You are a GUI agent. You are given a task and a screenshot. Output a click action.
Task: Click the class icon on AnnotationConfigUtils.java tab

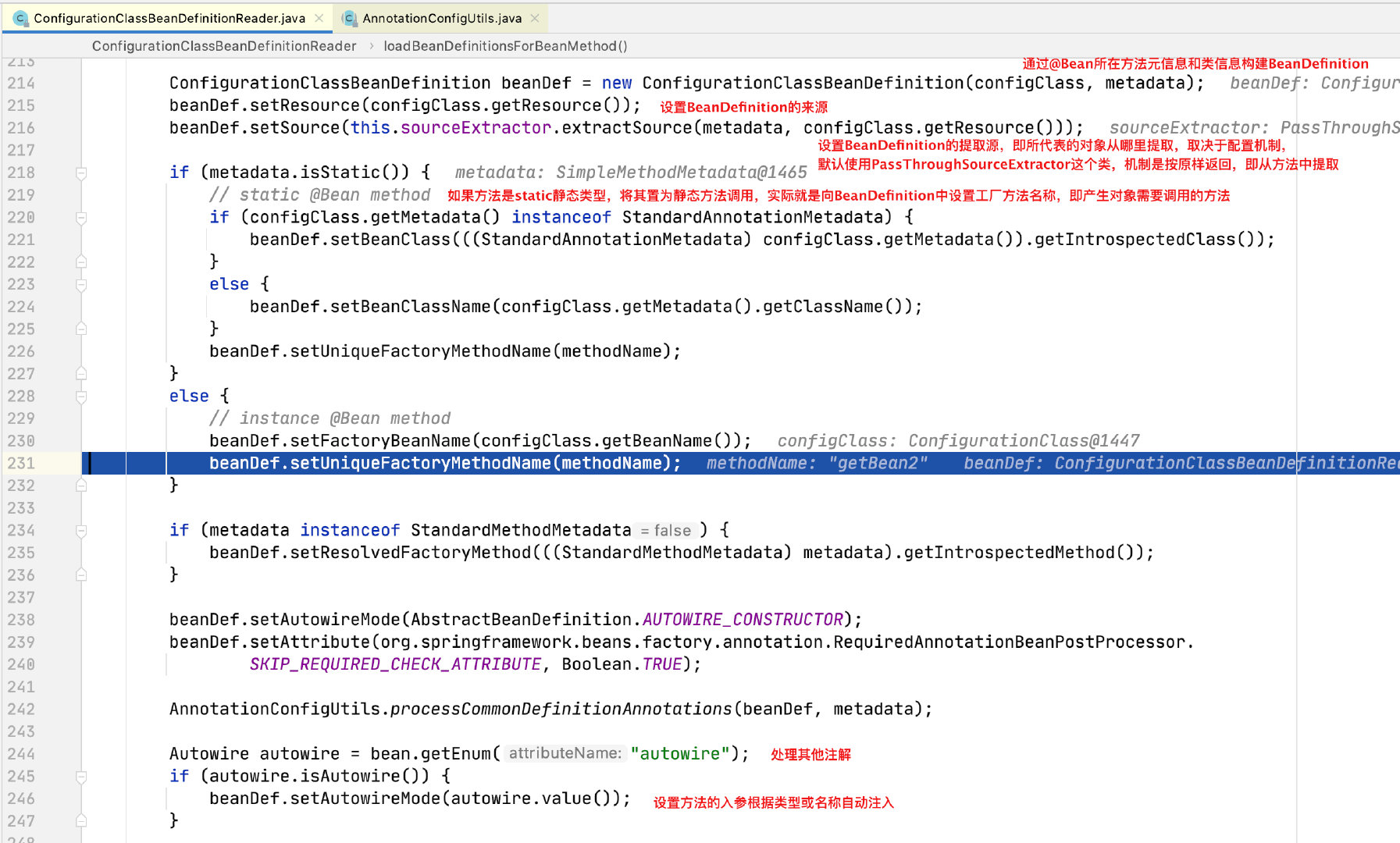click(x=350, y=18)
